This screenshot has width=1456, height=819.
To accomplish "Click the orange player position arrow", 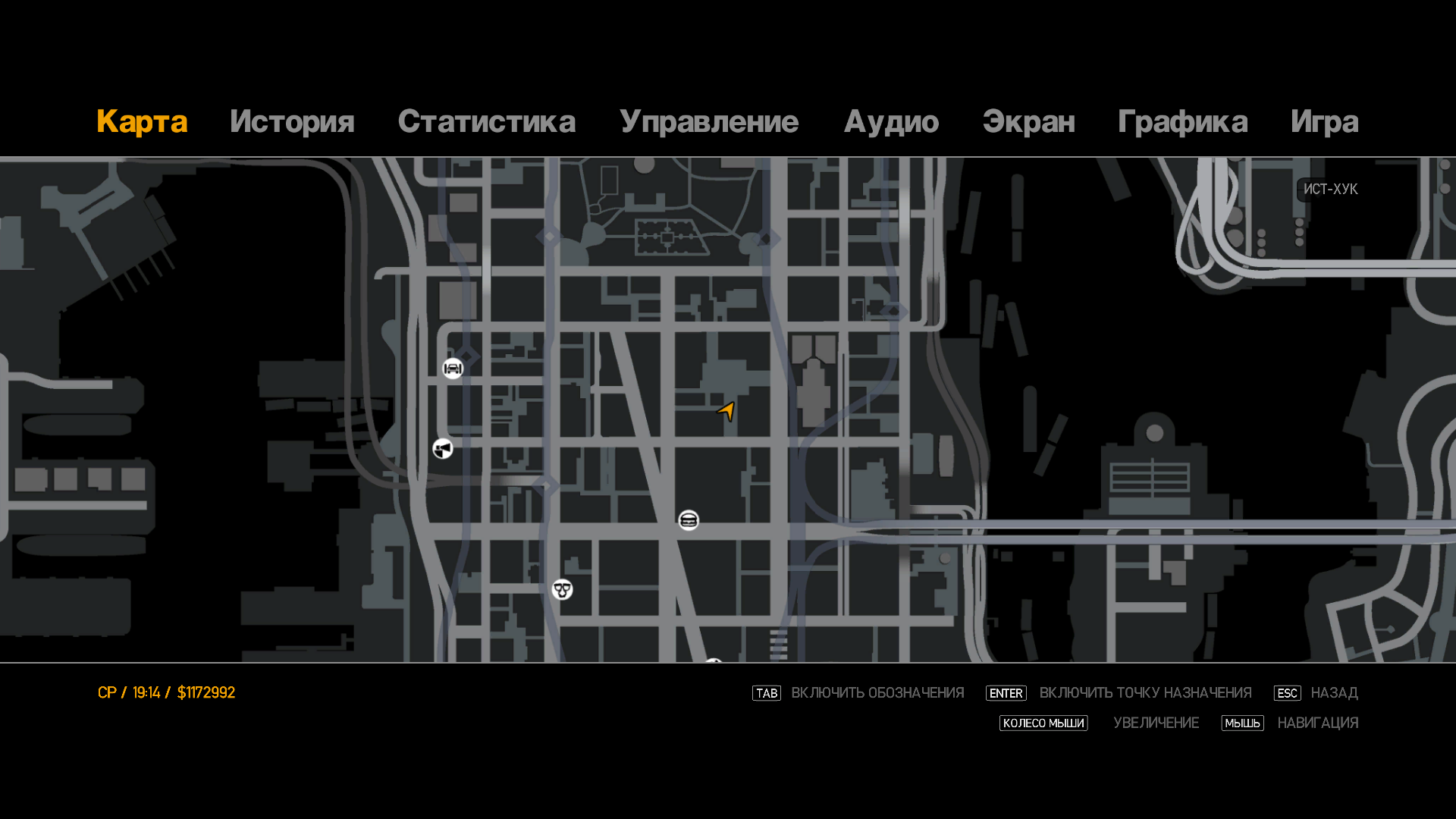I will [x=726, y=411].
